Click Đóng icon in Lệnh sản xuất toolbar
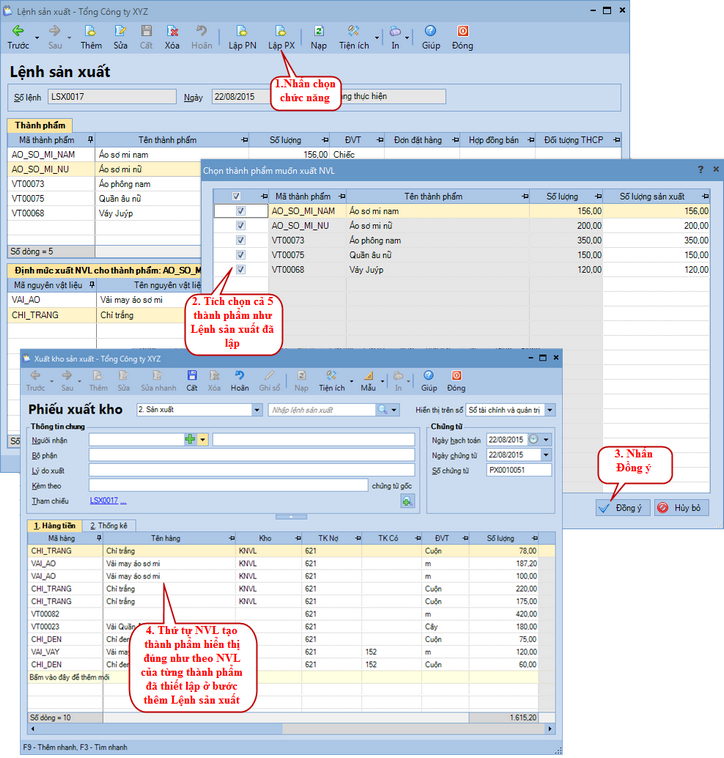 tap(463, 31)
